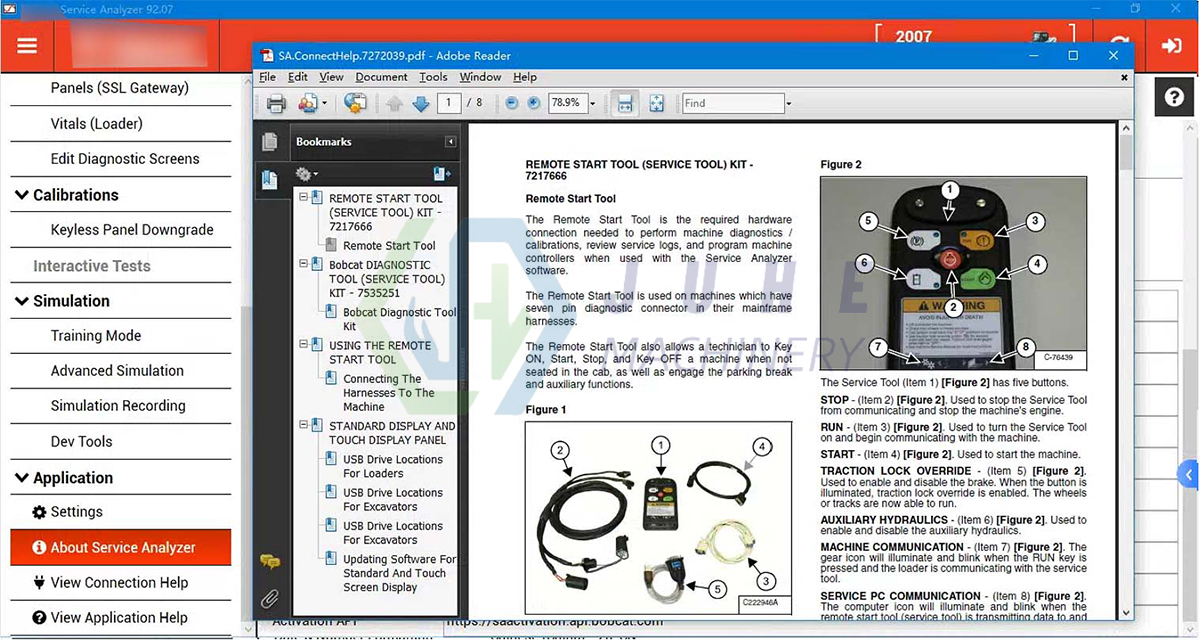Viewport: 1200px width, 640px height.
Task: Open the zoom percentage dropdown
Action: 591,103
